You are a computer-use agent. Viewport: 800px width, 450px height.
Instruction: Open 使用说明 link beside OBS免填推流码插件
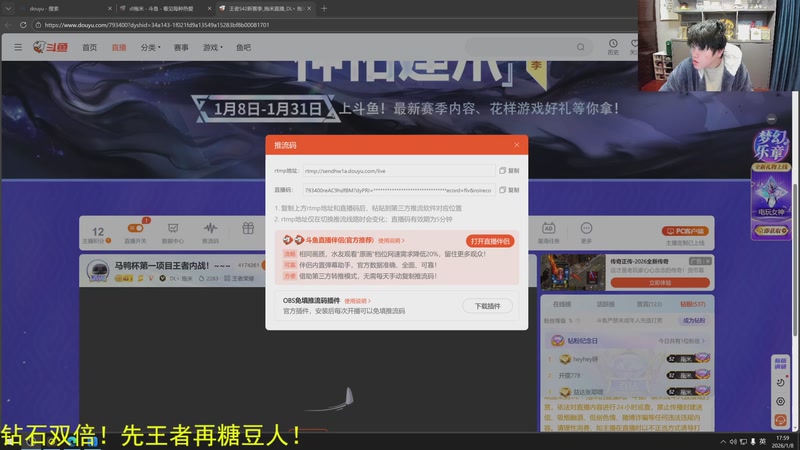pyautogui.click(x=357, y=301)
